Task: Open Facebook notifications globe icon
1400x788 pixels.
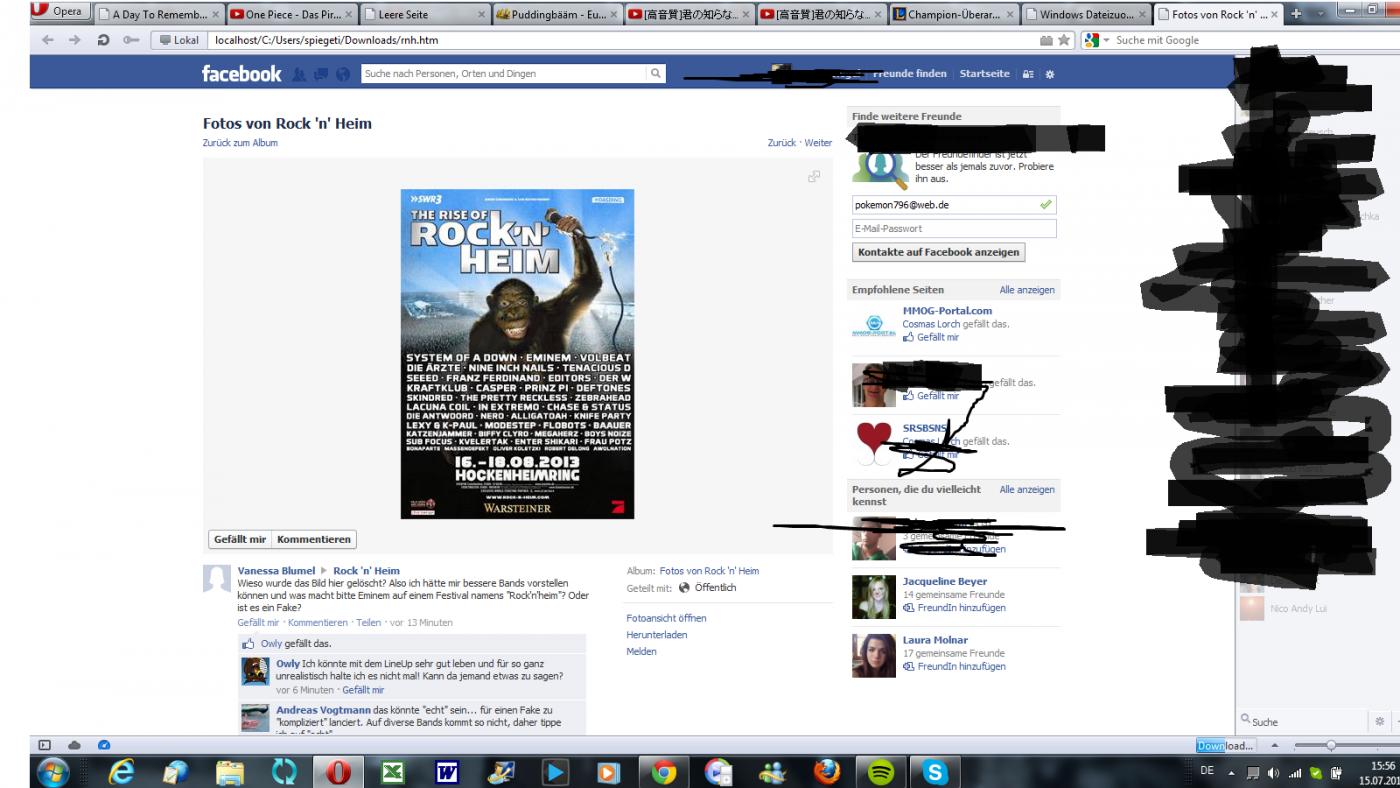Action: (x=343, y=74)
